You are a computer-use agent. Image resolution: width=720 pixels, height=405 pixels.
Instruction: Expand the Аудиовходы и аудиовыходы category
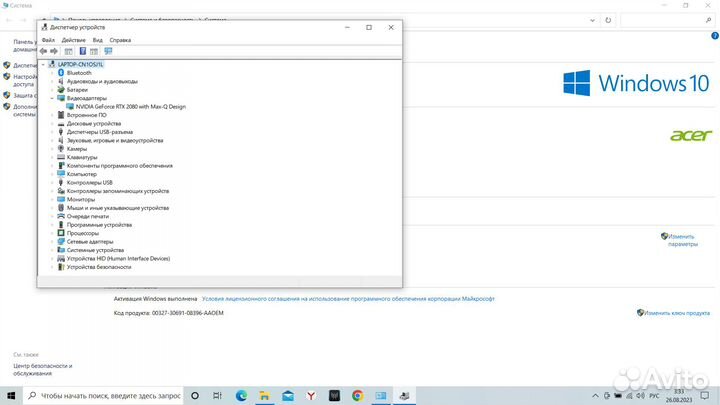52,81
